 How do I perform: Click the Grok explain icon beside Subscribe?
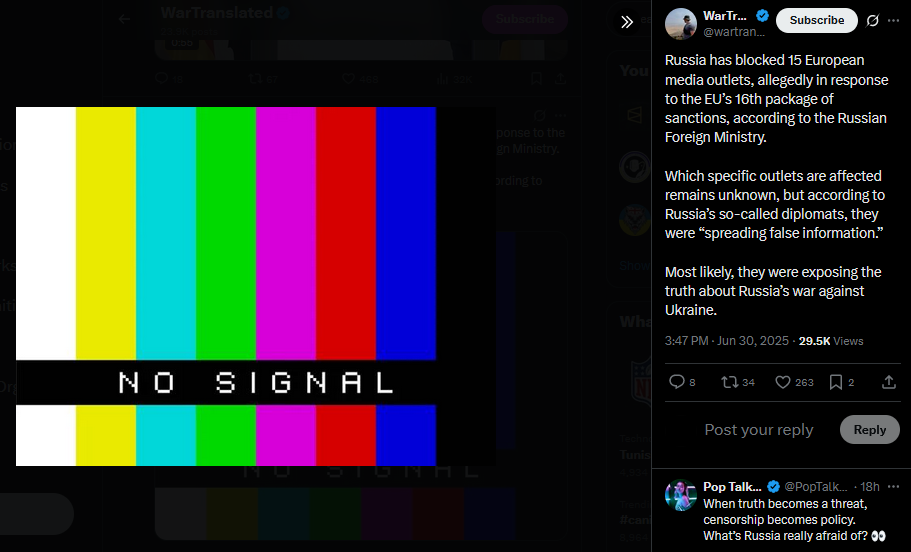pos(872,21)
